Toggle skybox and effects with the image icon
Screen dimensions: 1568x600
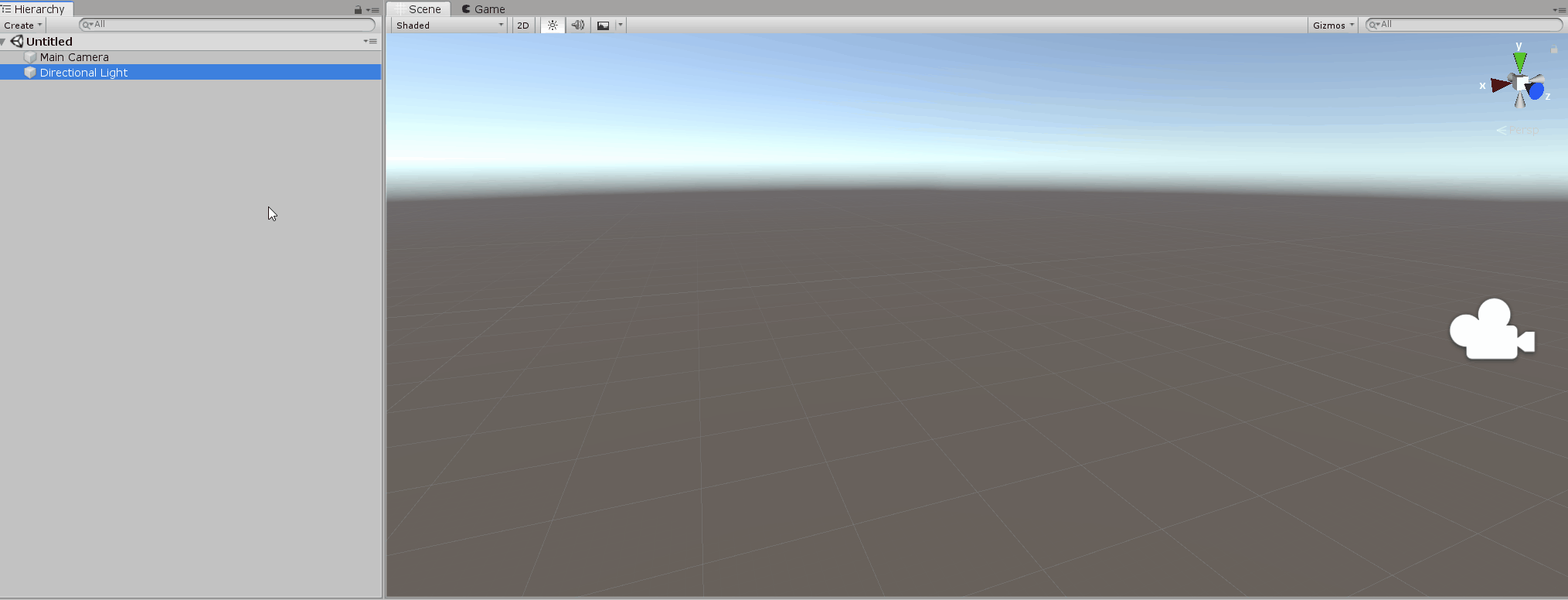tap(603, 26)
